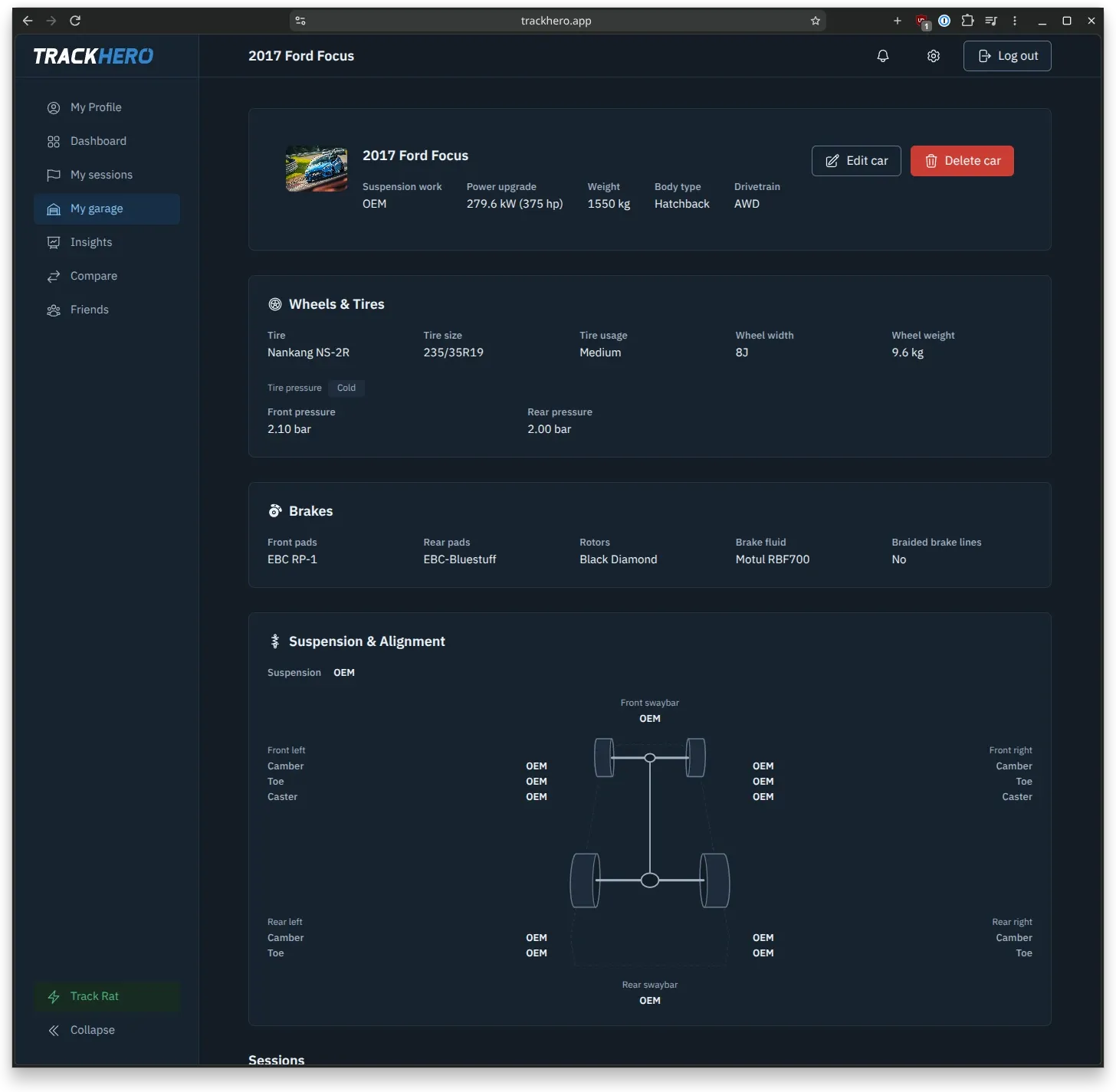
Task: Click the Cold tire pressure tag
Action: pyautogui.click(x=346, y=388)
